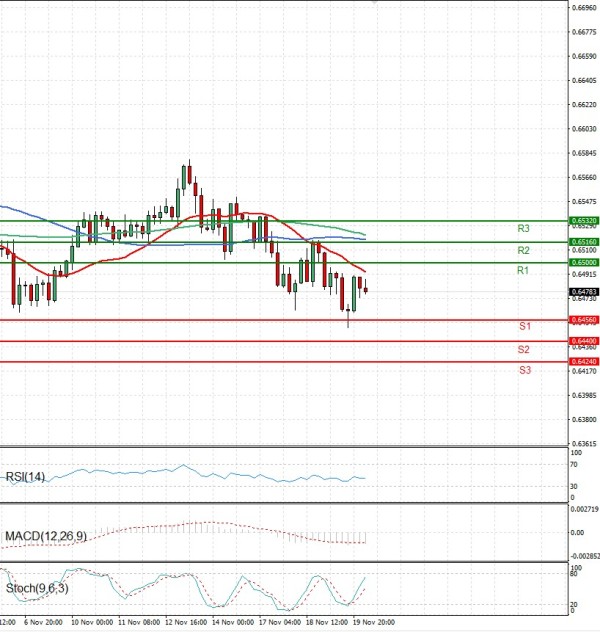Click the 0.63615 price axis label
Image resolution: width=600 pixels, height=632 pixels.
coord(584,443)
